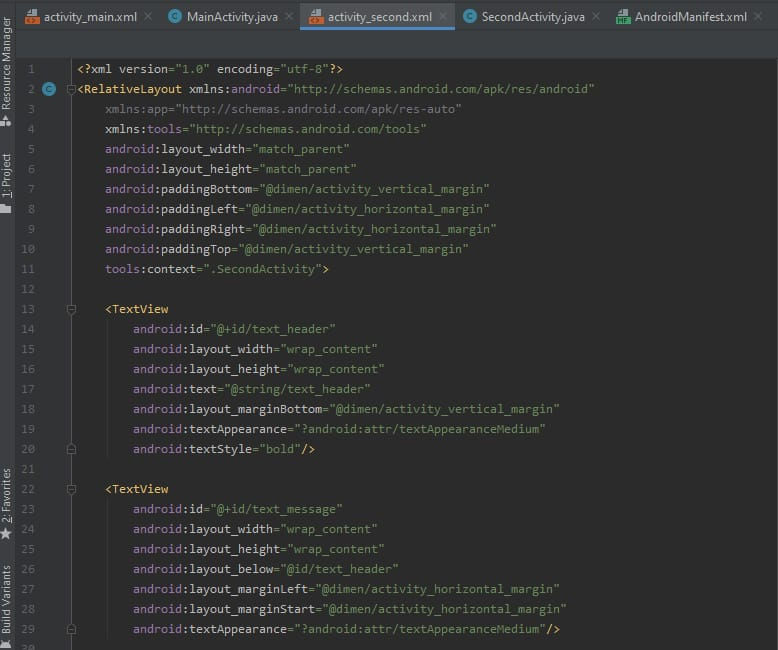778x650 pixels.
Task: Open the SecondActivity.java tab
Action: click(x=533, y=17)
